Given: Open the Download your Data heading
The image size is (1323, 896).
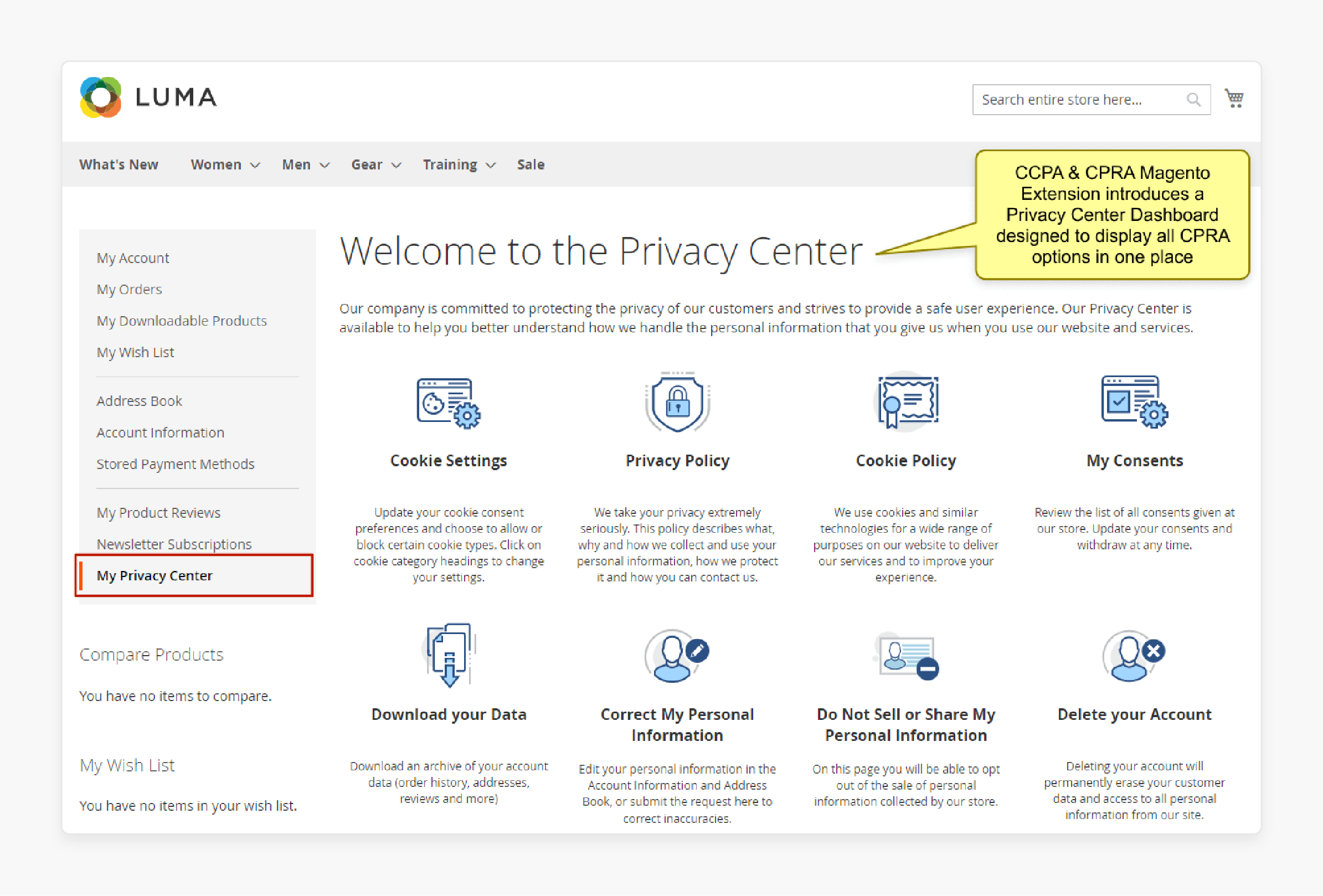Looking at the screenshot, I should tap(449, 714).
